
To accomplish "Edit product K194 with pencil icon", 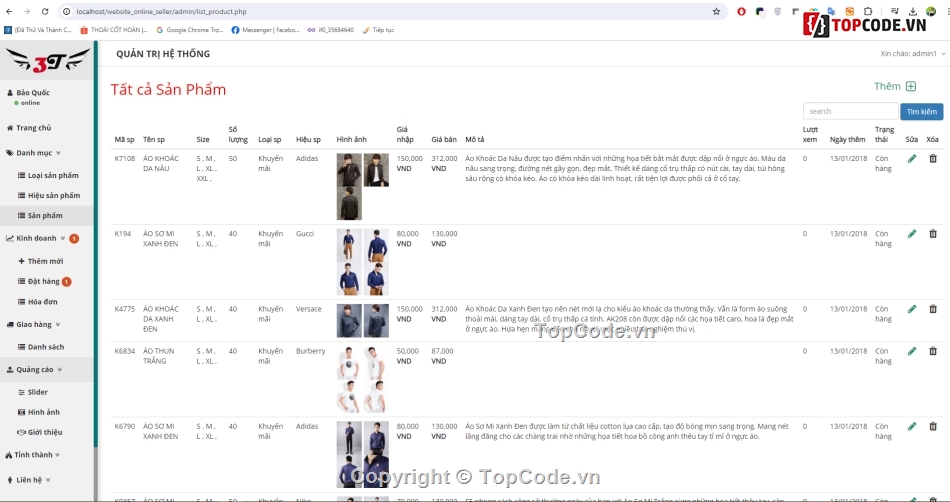I will click(x=912, y=234).
